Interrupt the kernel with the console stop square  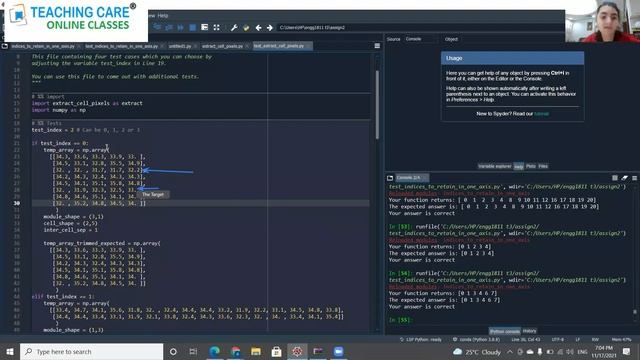tap(615, 178)
